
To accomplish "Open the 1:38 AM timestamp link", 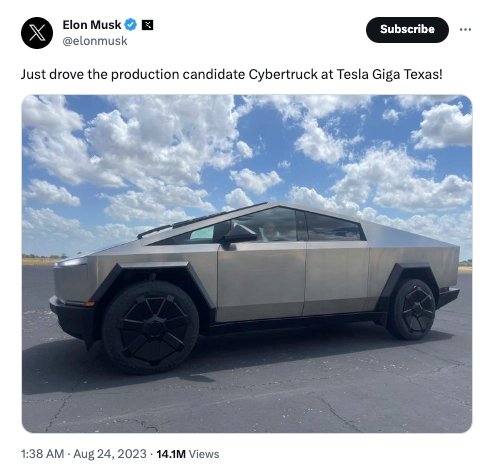I will coord(42,454).
